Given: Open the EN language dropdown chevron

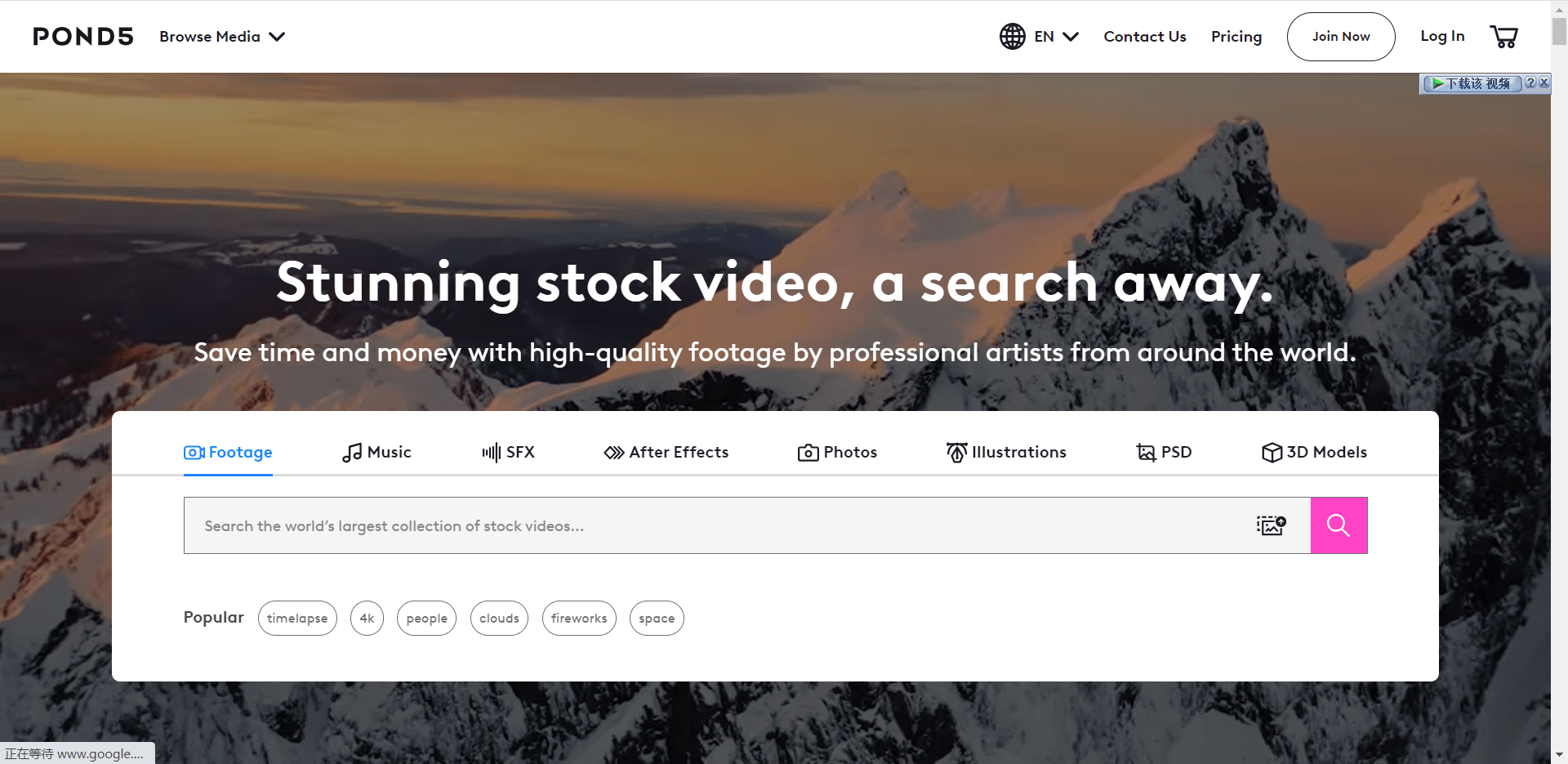Looking at the screenshot, I should pos(1071,36).
